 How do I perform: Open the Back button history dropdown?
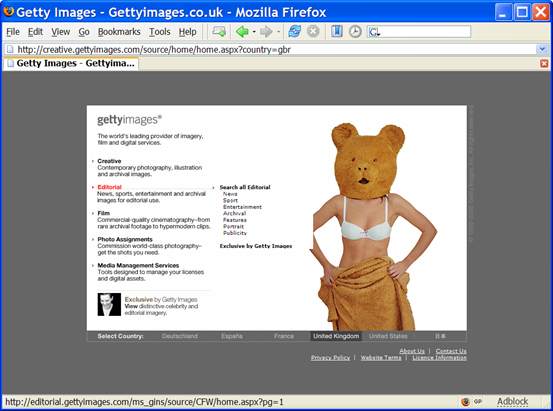pyautogui.click(x=254, y=32)
